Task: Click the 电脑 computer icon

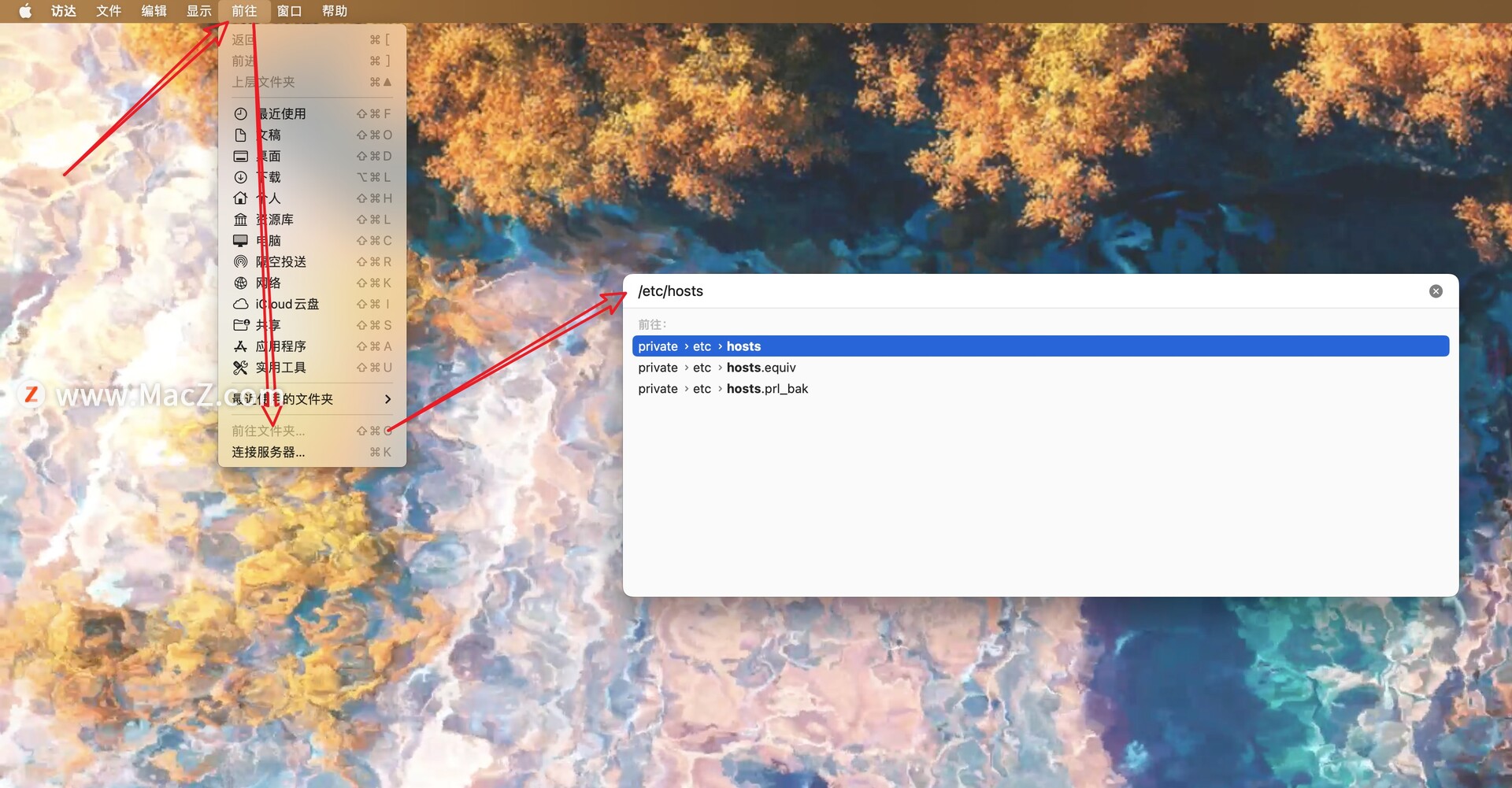Action: [241, 240]
